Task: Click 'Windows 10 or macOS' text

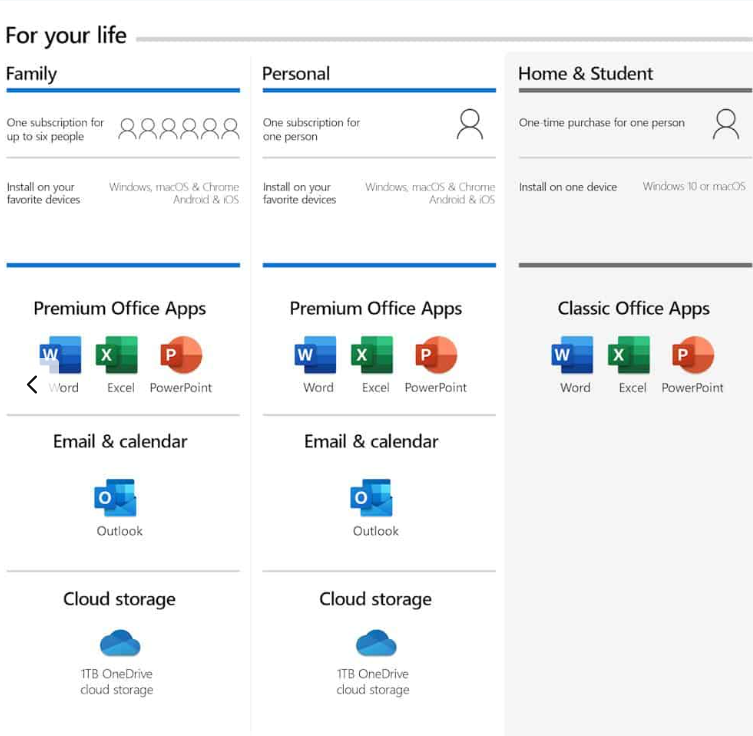Action: (694, 186)
